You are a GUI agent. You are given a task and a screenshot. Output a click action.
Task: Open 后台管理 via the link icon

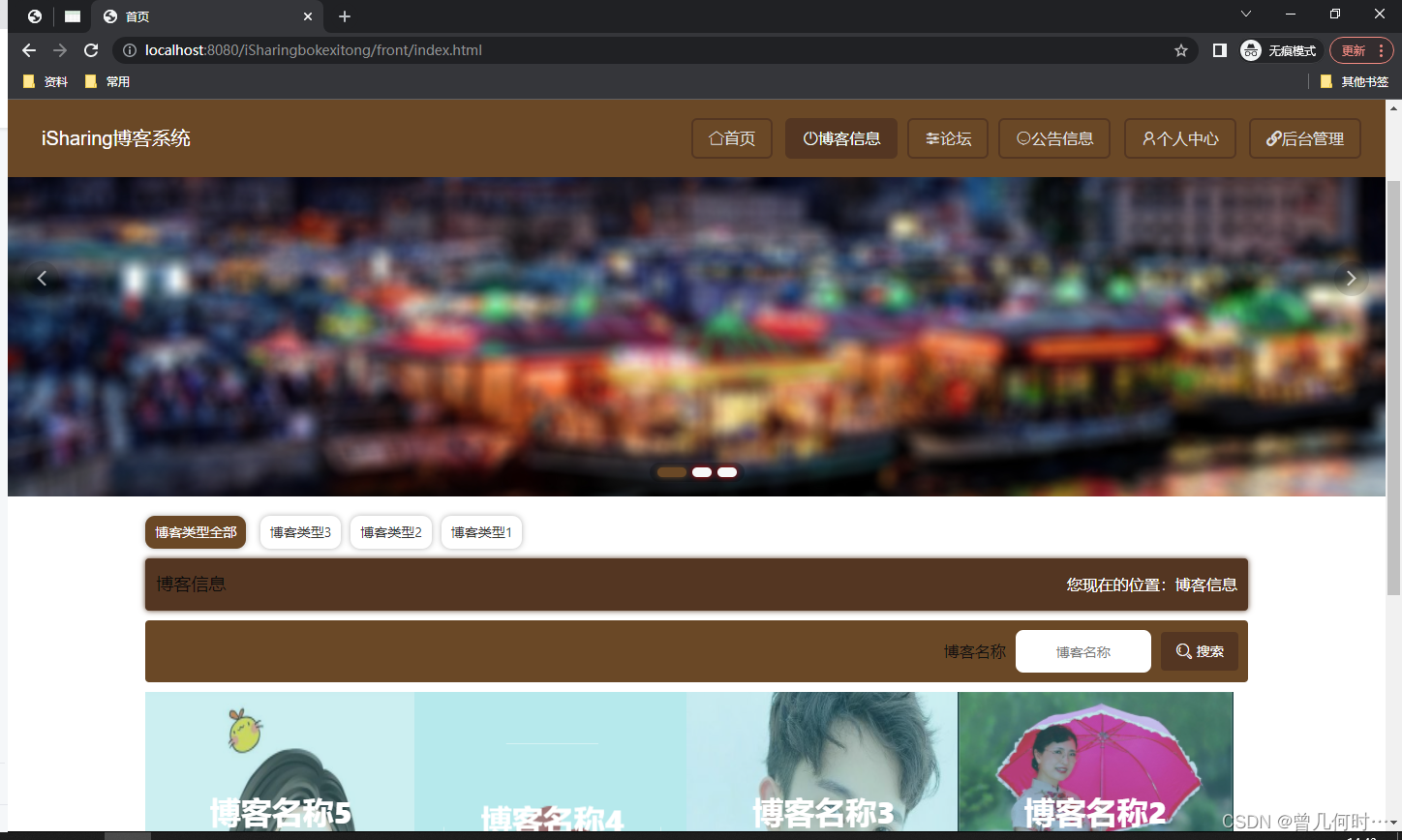pos(1273,138)
